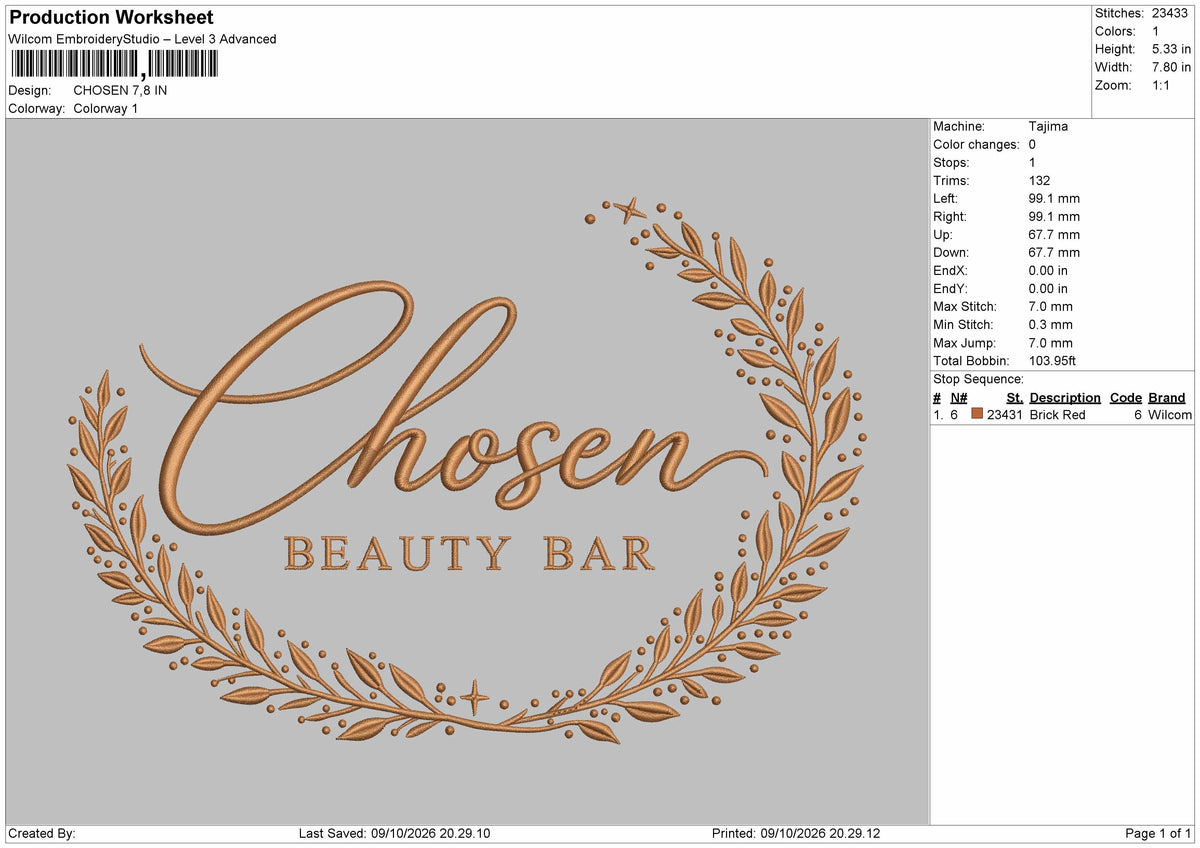Click the 'Created By:' footer label
This screenshot has height=848, width=1200.
pyautogui.click(x=42, y=834)
